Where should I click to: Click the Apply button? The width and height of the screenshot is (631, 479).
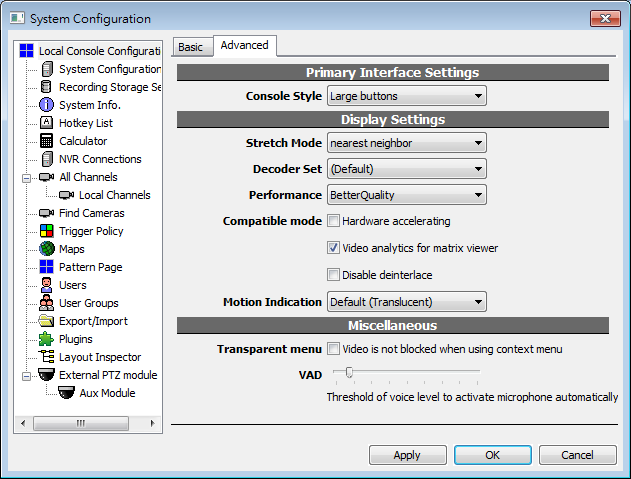click(408, 455)
